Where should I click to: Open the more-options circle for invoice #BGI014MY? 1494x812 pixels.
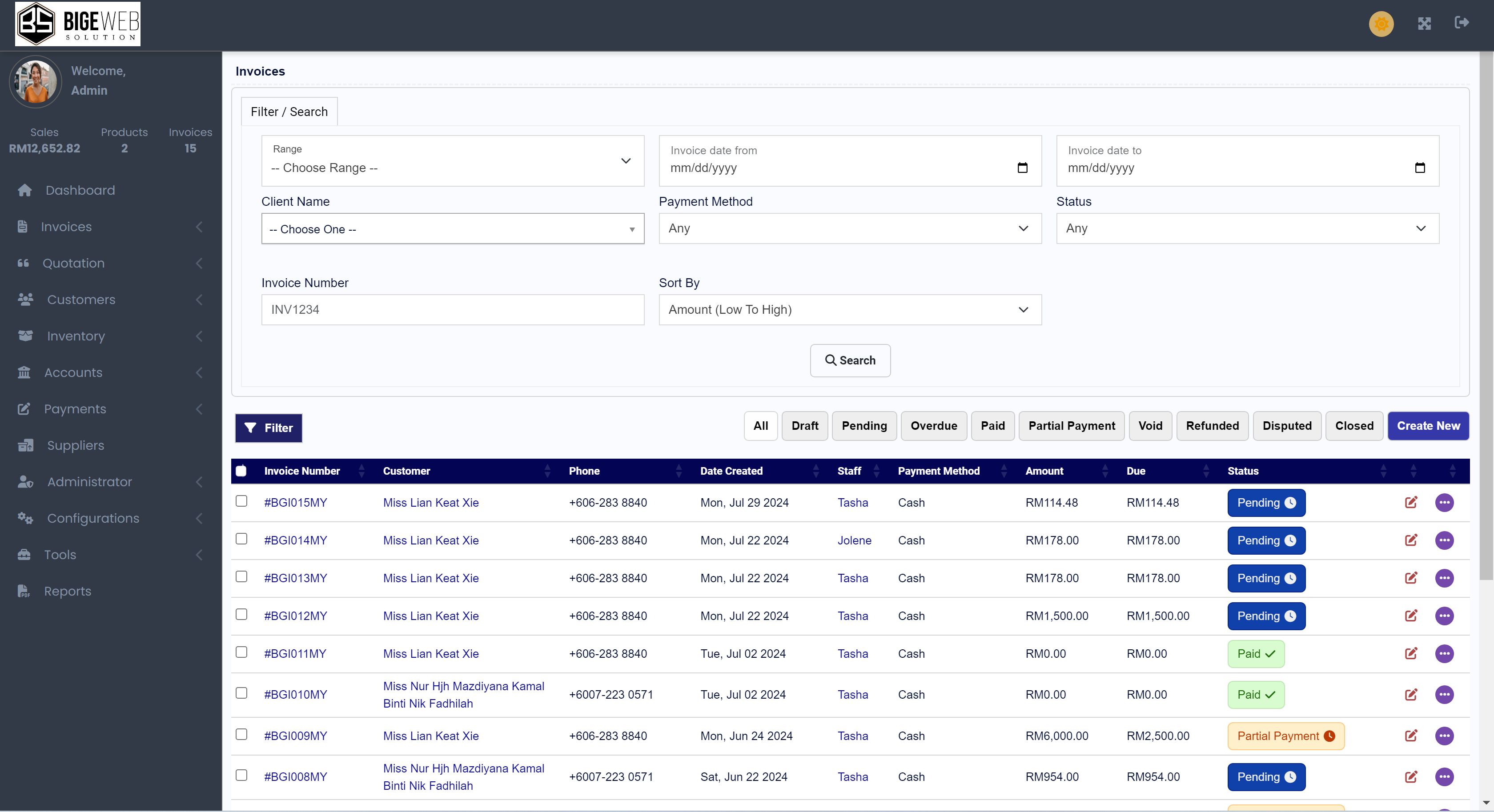click(x=1444, y=540)
